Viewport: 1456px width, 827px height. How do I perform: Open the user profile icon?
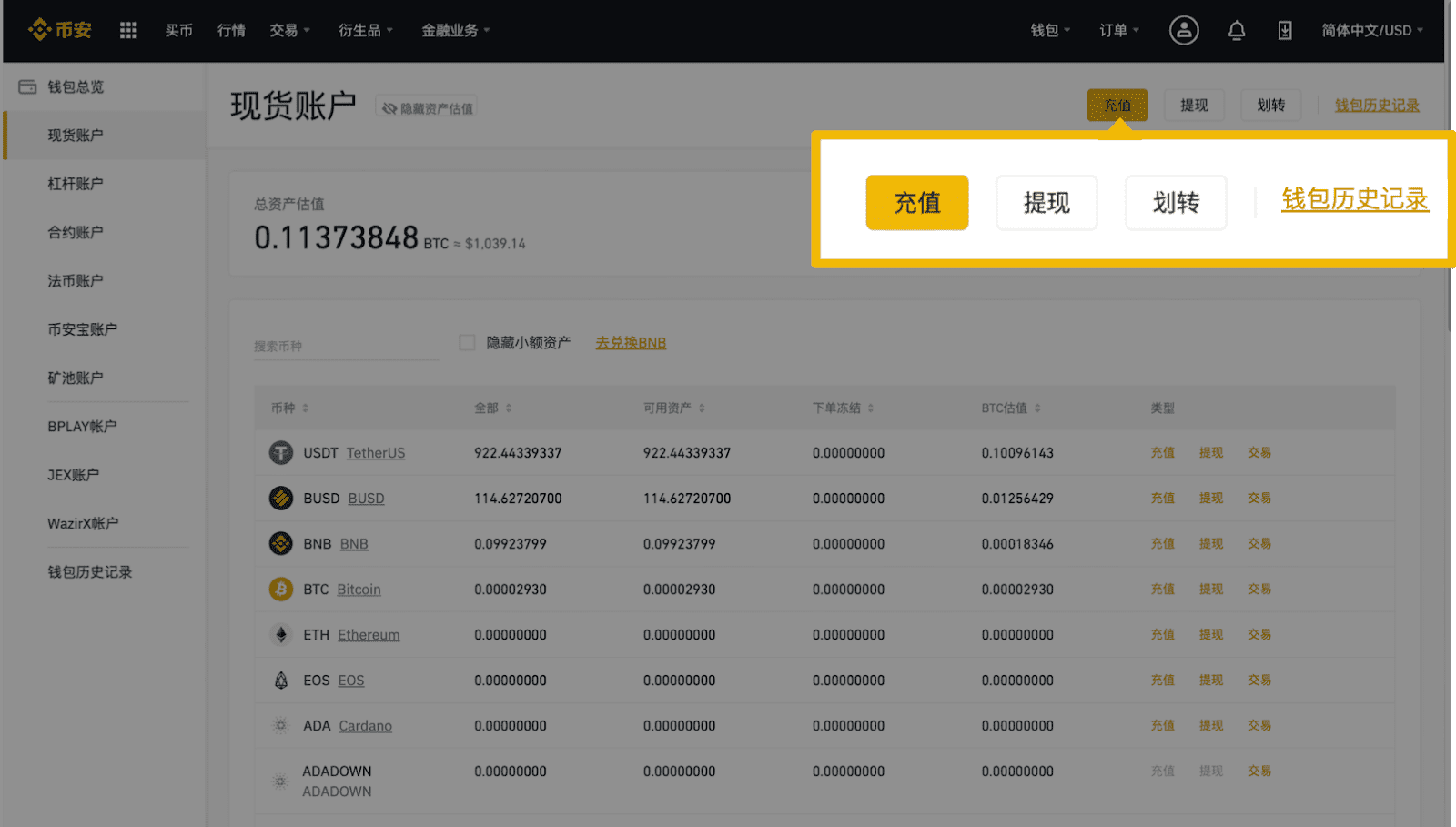(x=1184, y=30)
